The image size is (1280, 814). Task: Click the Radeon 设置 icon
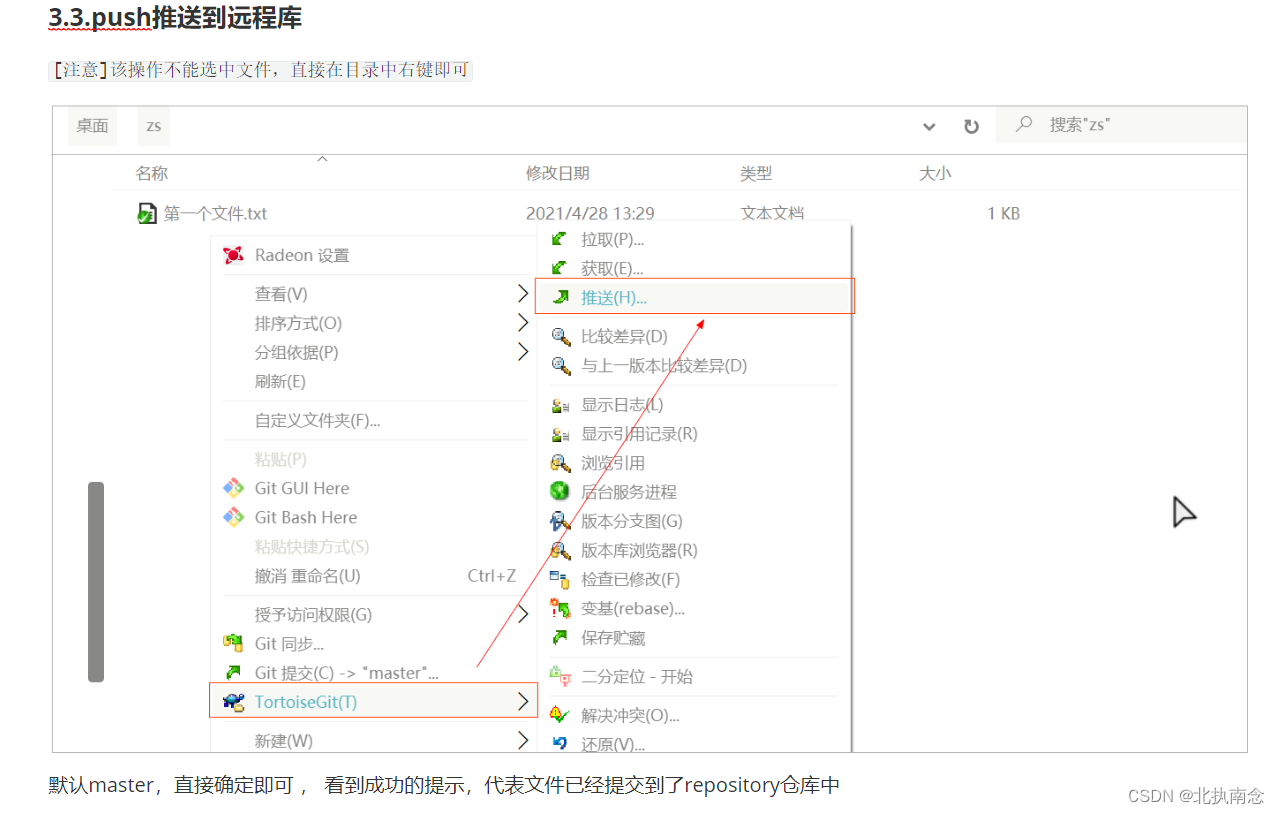click(233, 255)
